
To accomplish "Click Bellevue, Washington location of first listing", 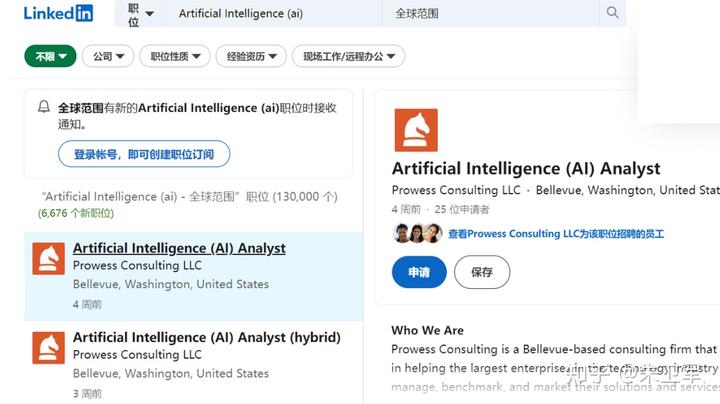I will [171, 284].
